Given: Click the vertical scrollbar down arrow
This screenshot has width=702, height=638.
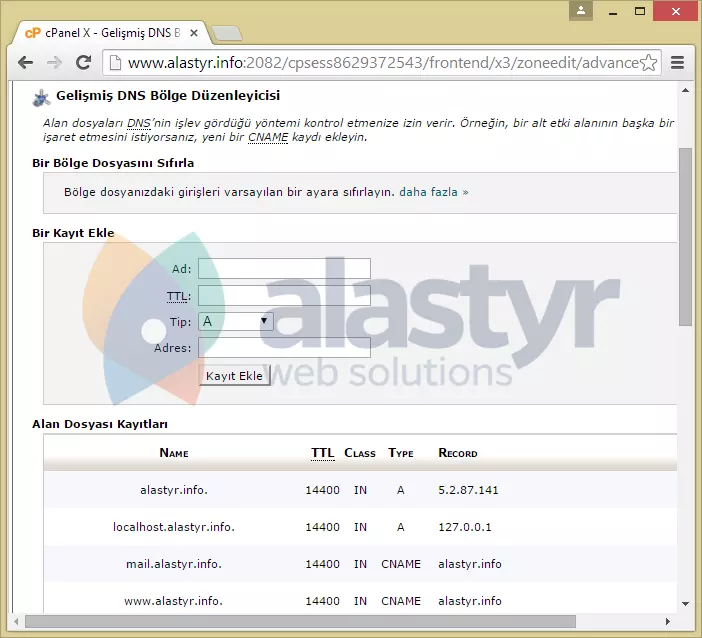Looking at the screenshot, I should [685, 604].
